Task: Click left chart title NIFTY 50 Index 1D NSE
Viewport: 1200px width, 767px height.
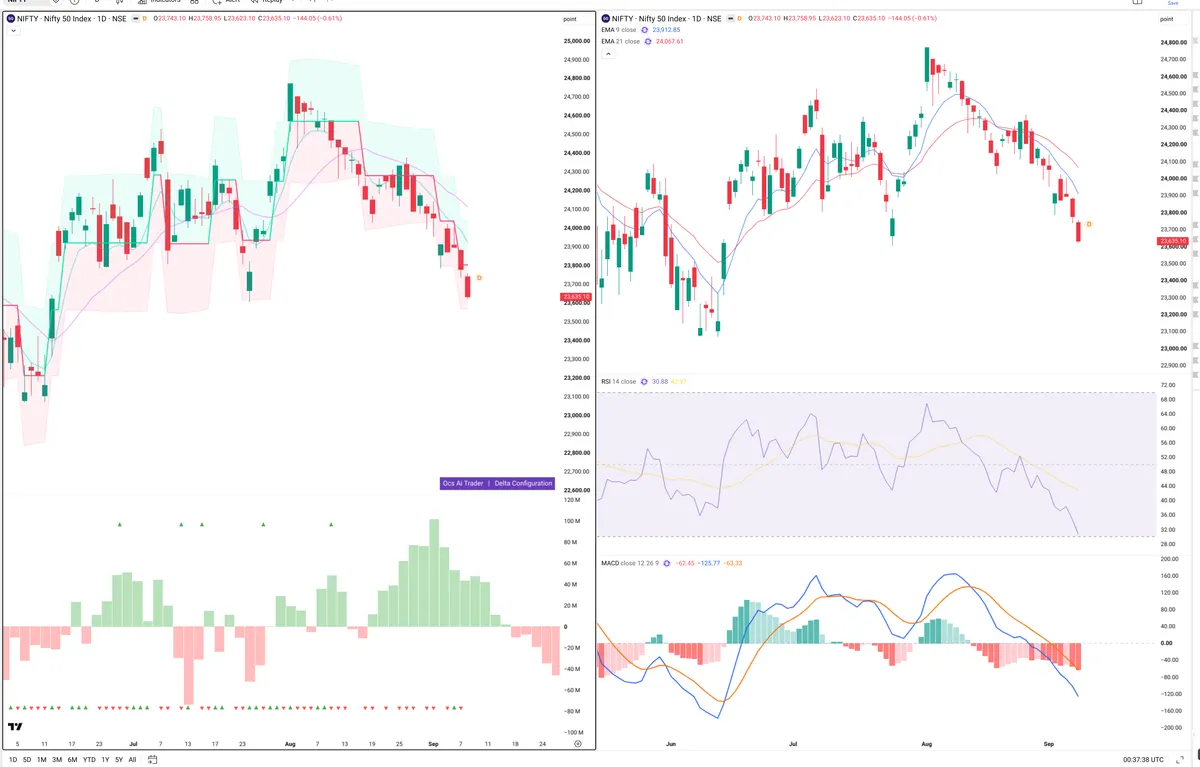Action: (x=74, y=18)
